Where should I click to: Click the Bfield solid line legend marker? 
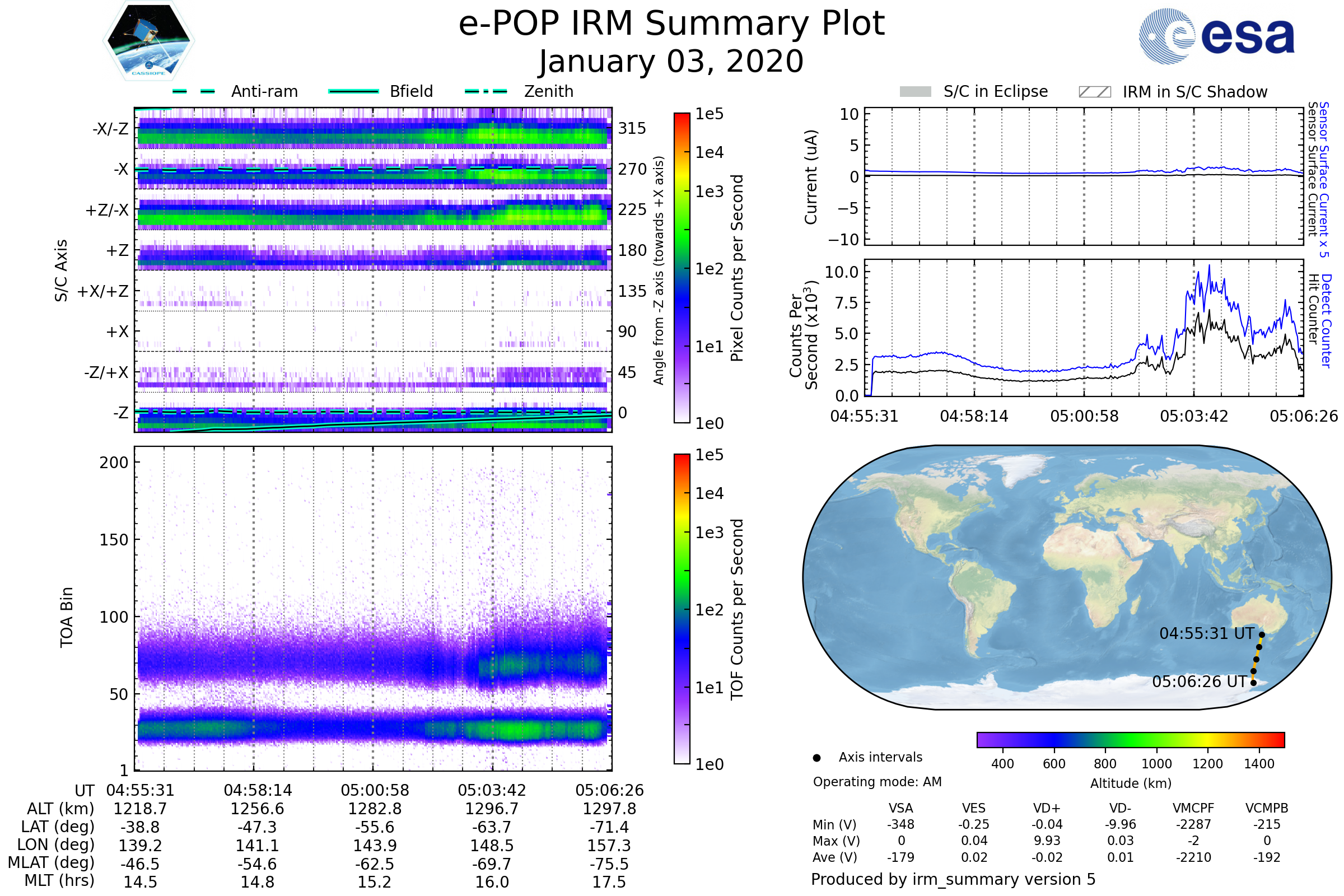pos(353,91)
